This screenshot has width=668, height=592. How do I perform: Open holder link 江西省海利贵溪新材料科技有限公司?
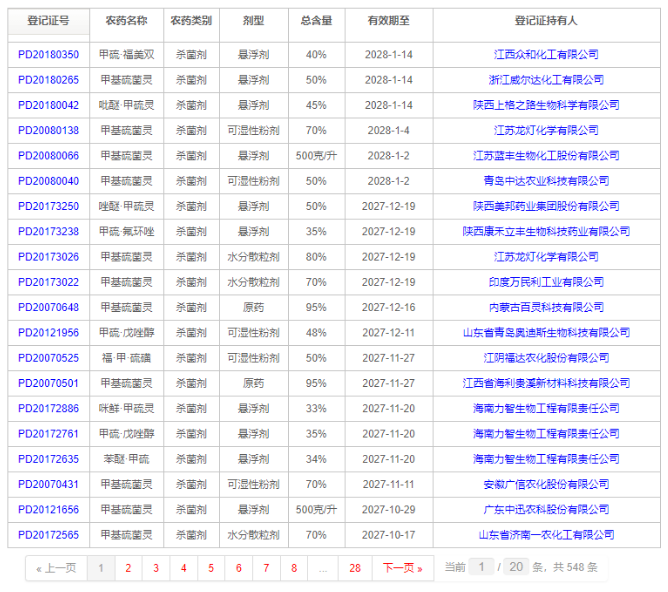point(546,383)
